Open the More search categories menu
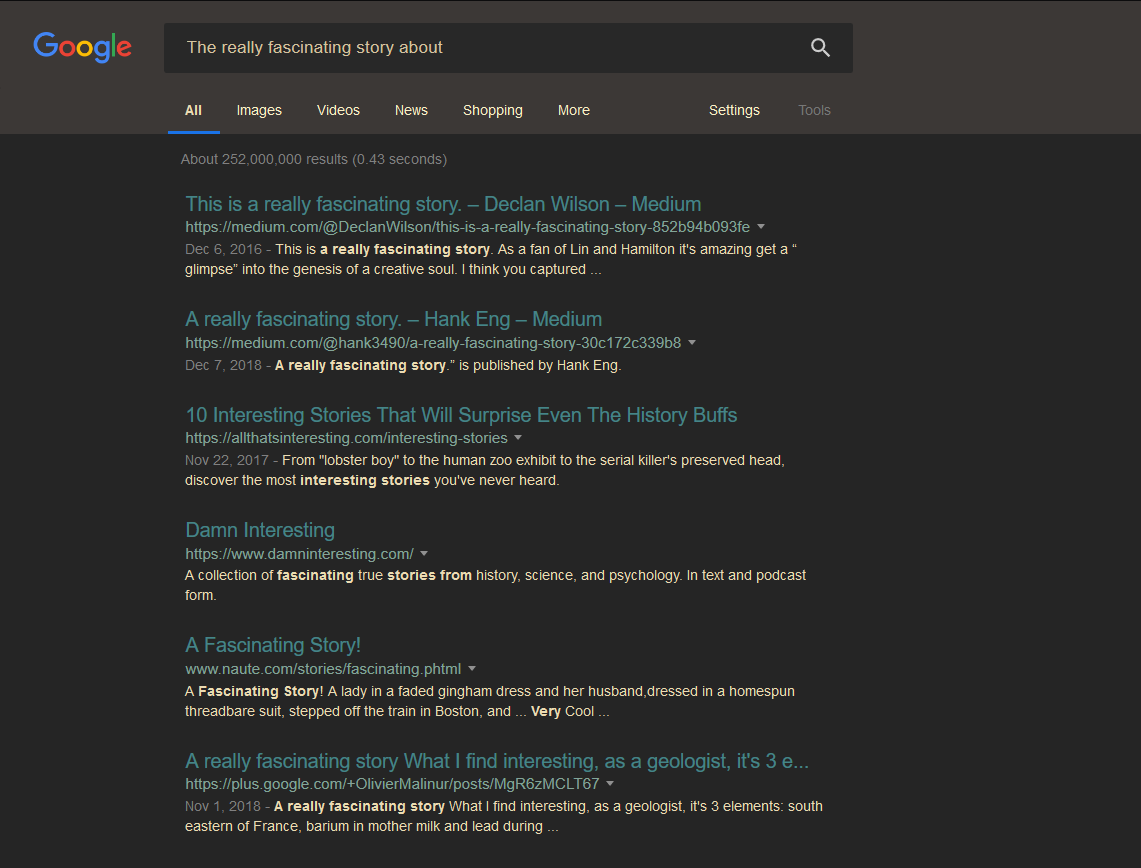Viewport: 1141px width, 868px height. pyautogui.click(x=573, y=110)
